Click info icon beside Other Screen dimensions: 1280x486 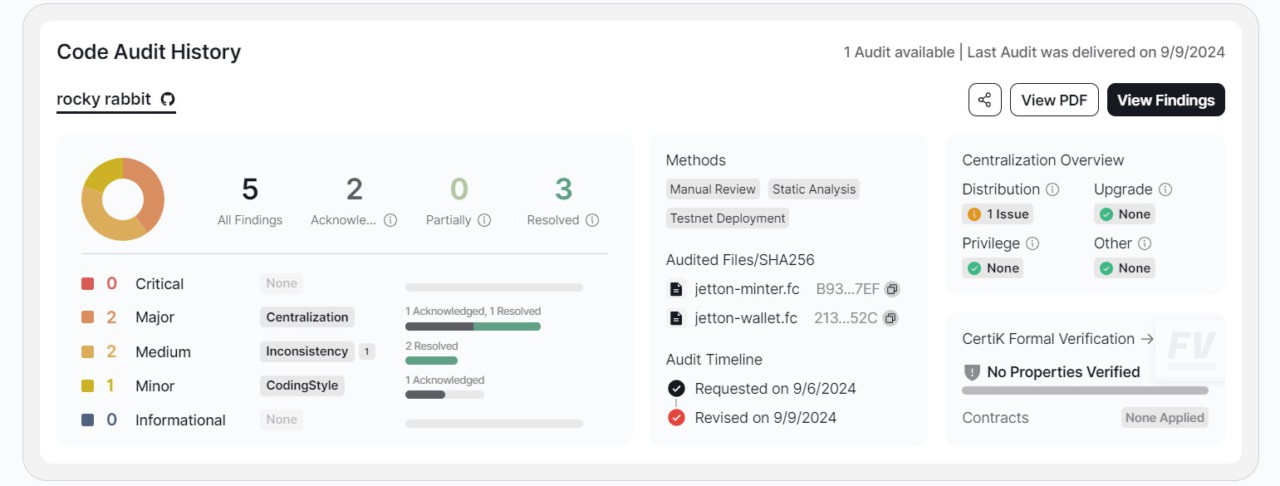pos(1145,243)
